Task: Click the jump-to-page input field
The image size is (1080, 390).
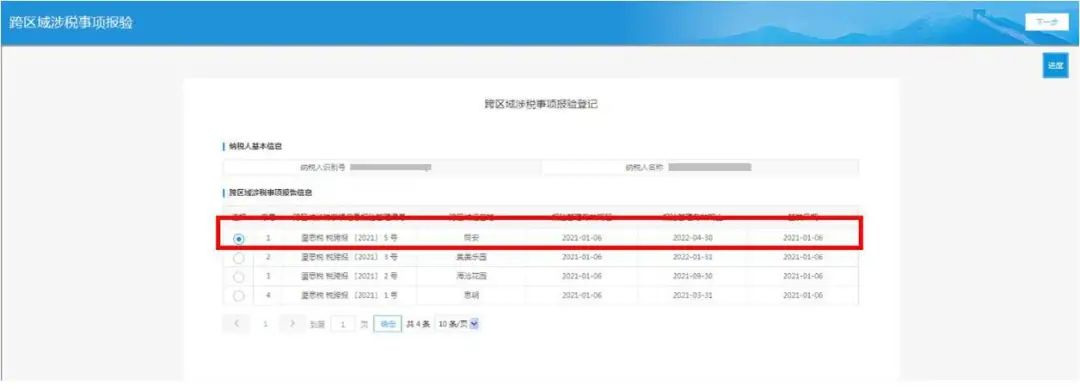Action: (342, 324)
